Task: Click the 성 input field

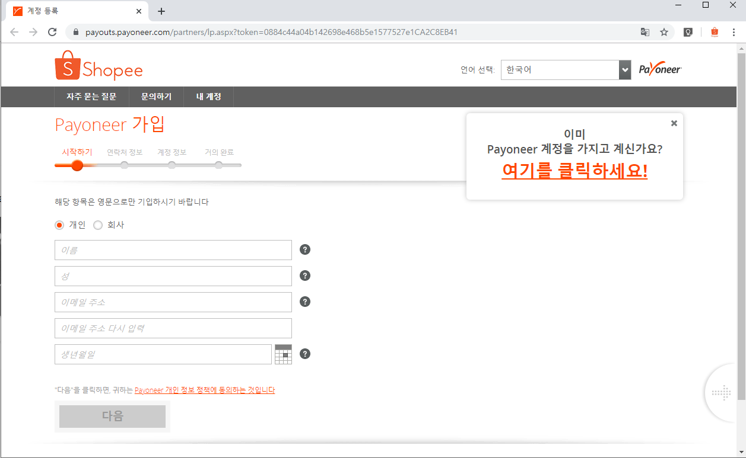Action: 173,276
